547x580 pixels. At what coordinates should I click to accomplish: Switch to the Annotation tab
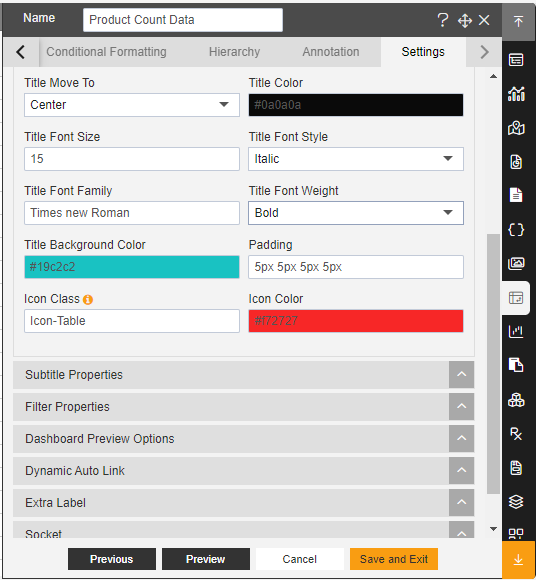pos(331,52)
